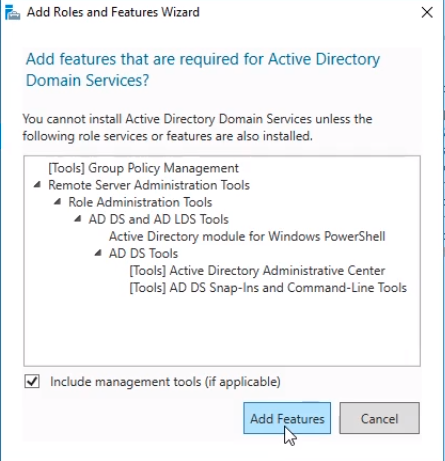445x461 pixels.
Task: Select Remote Server Administration Tools label
Action: [149, 185]
